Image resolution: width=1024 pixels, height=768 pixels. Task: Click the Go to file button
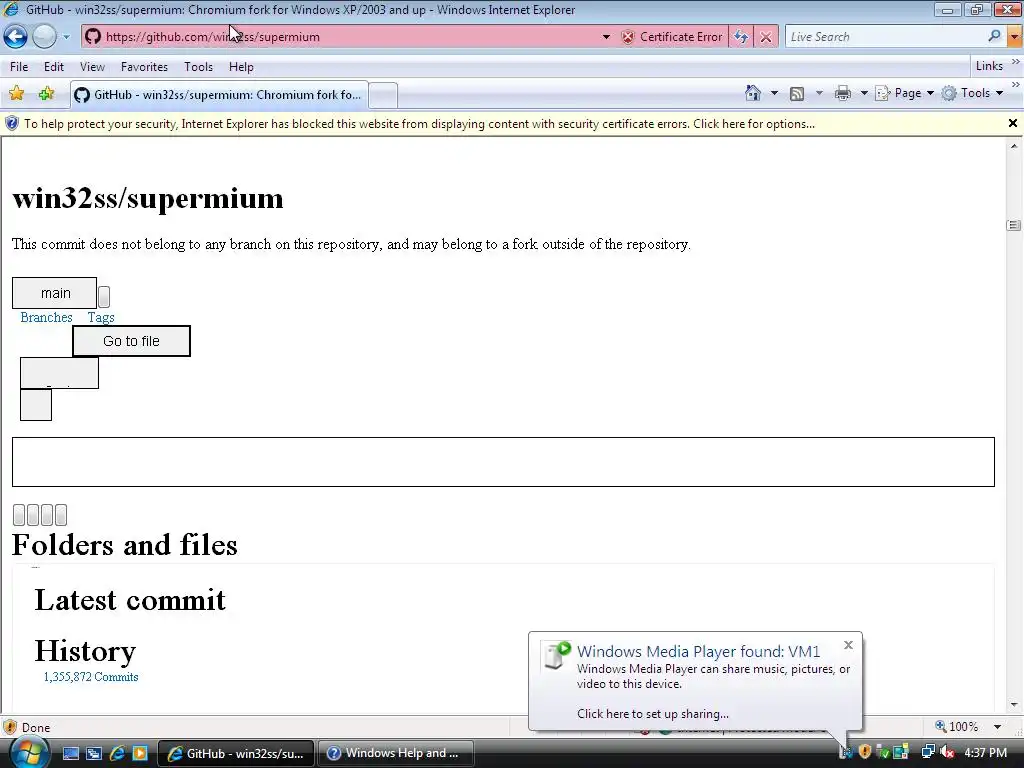tap(131, 341)
